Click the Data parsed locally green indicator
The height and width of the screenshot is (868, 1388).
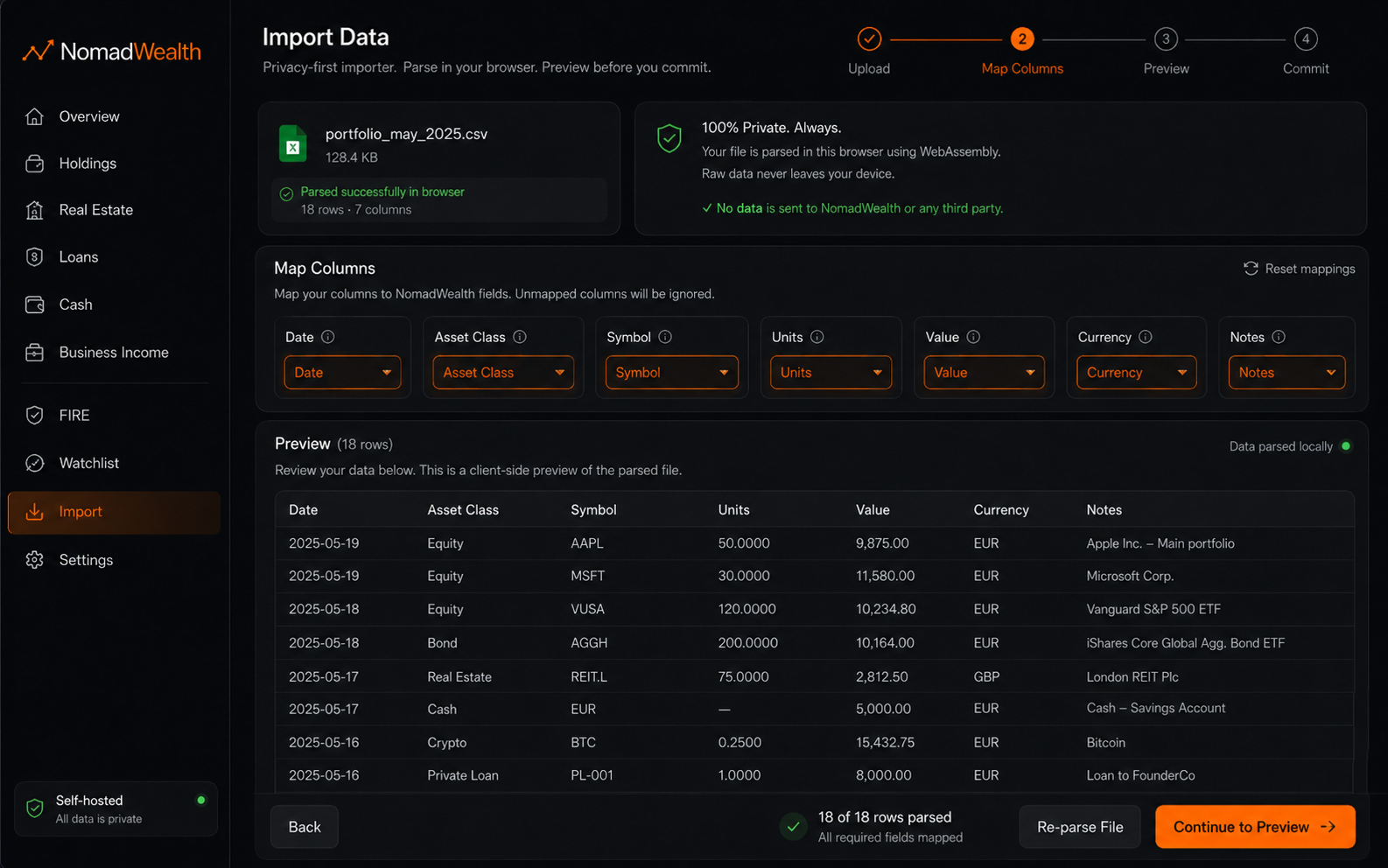(1346, 446)
